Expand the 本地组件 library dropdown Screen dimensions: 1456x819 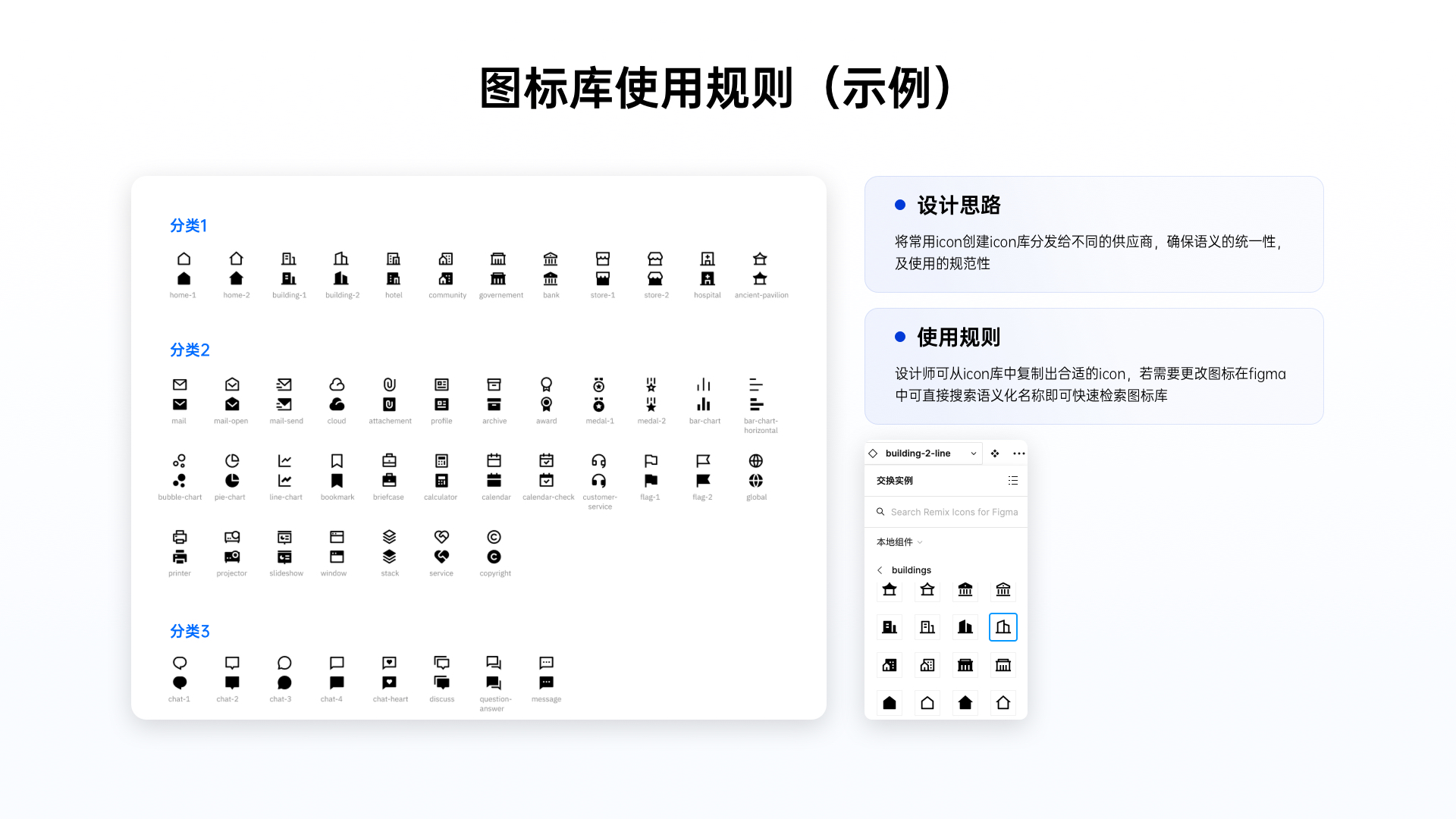[x=899, y=542]
